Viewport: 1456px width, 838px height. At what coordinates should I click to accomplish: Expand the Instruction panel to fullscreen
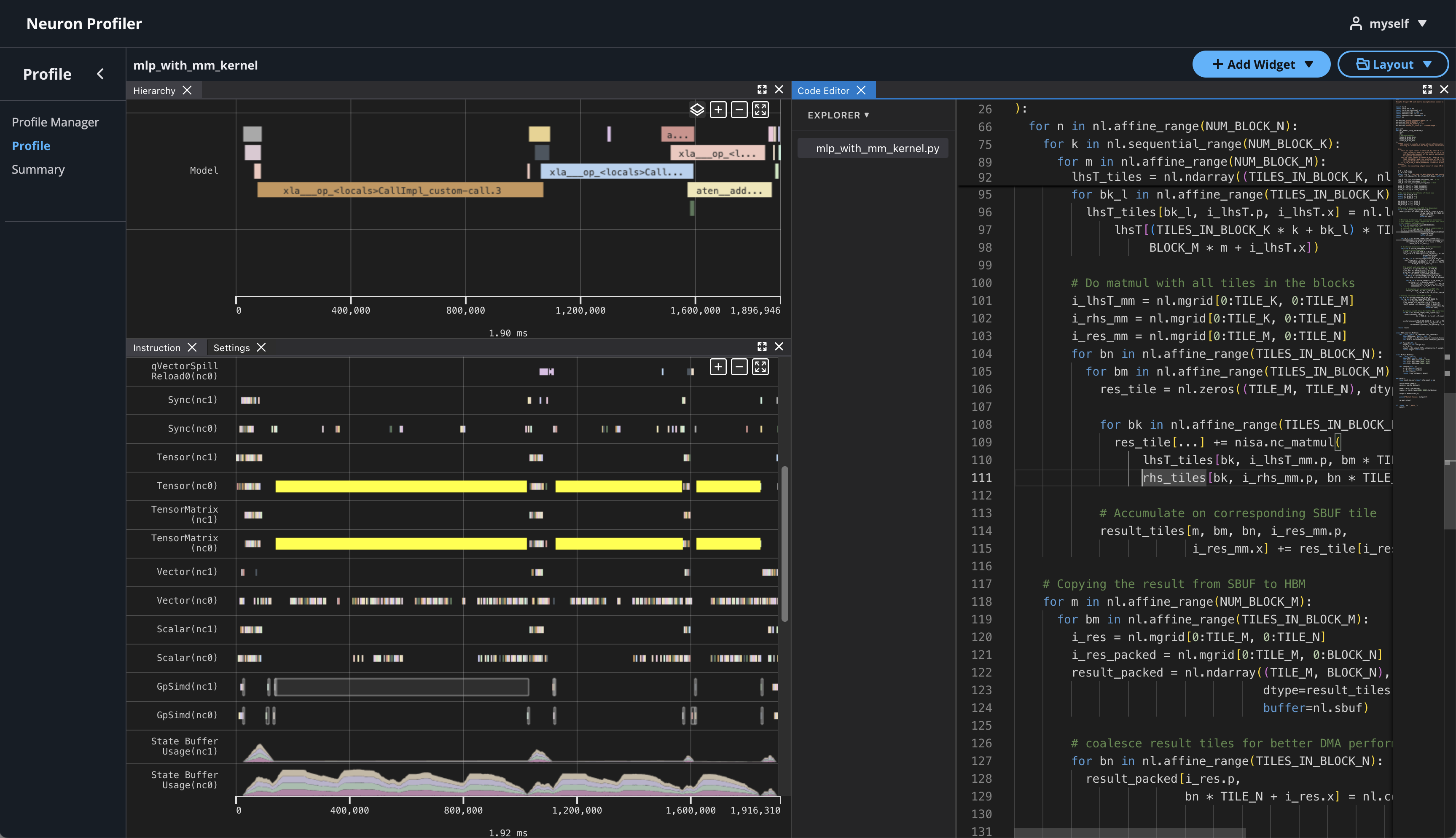click(762, 346)
